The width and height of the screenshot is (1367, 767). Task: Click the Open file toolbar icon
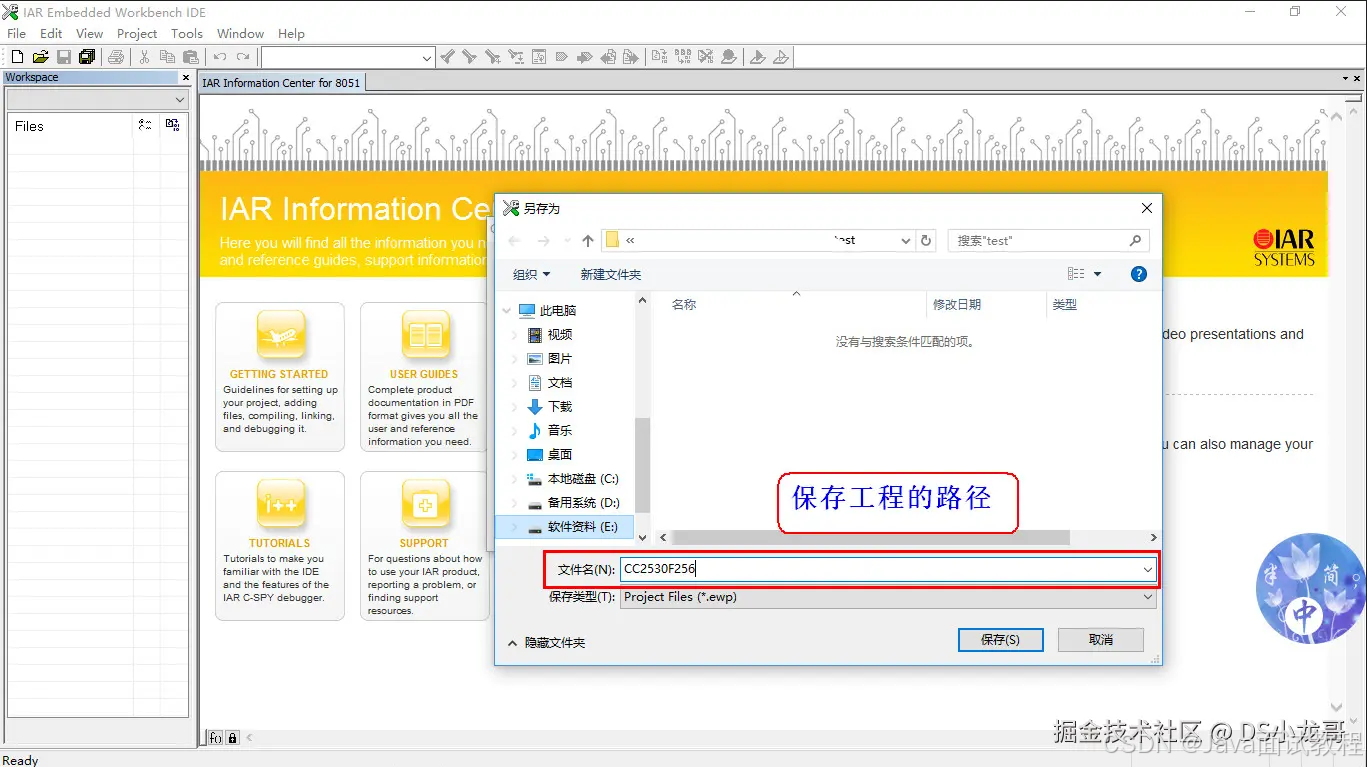[40, 57]
